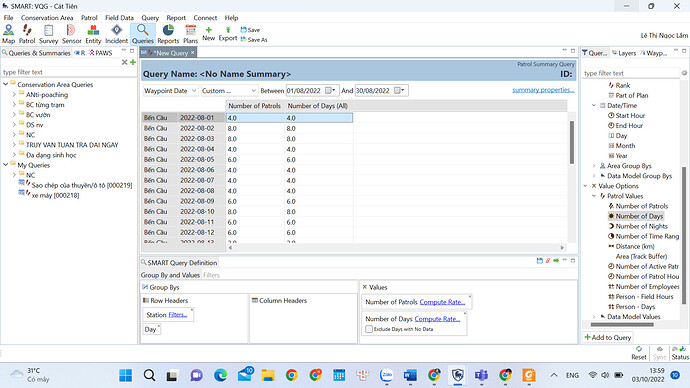Open the Conservation Area menu
690x388 pixels.
tap(47, 18)
